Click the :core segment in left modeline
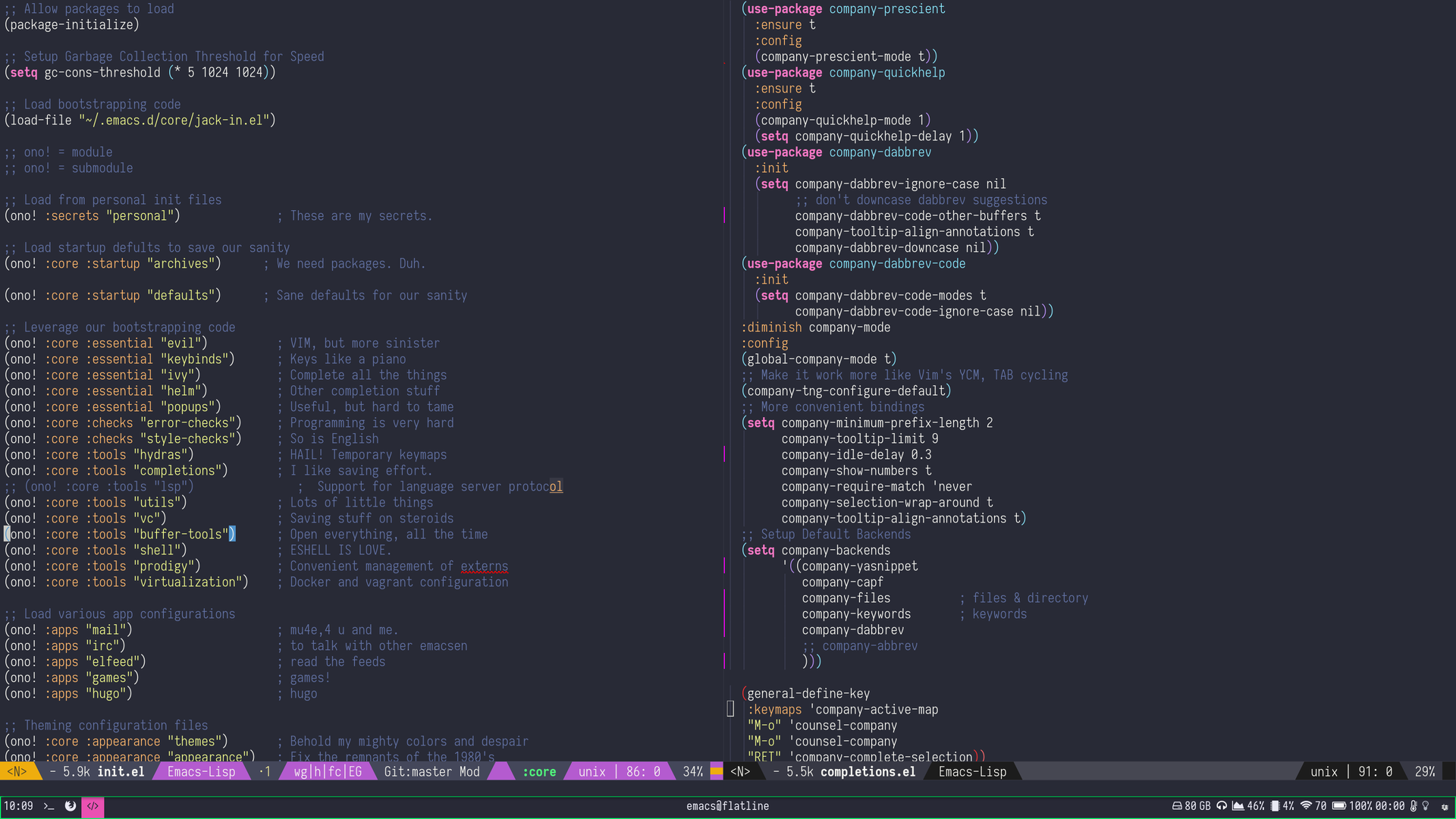The width and height of the screenshot is (1456, 819). click(538, 772)
